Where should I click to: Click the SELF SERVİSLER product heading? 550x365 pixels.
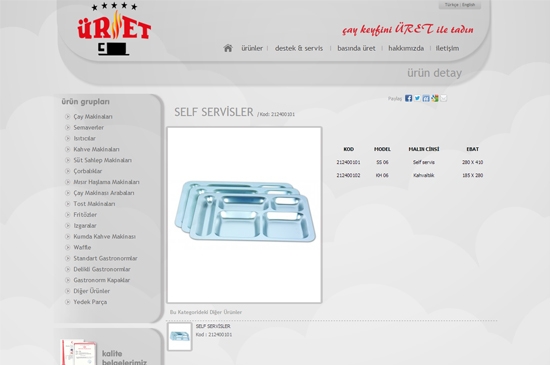click(214, 112)
